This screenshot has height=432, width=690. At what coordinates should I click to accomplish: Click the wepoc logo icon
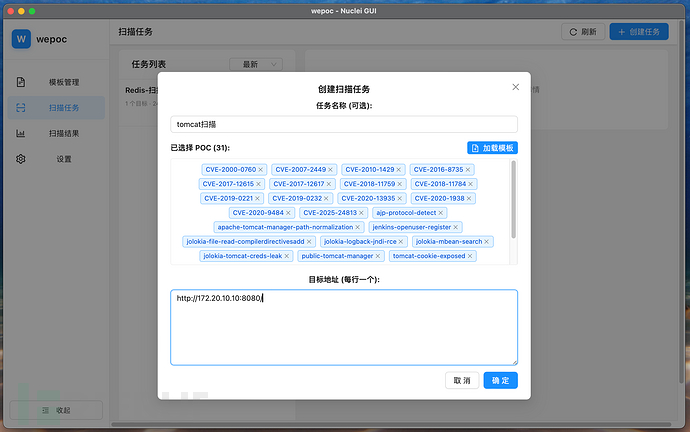[22, 39]
